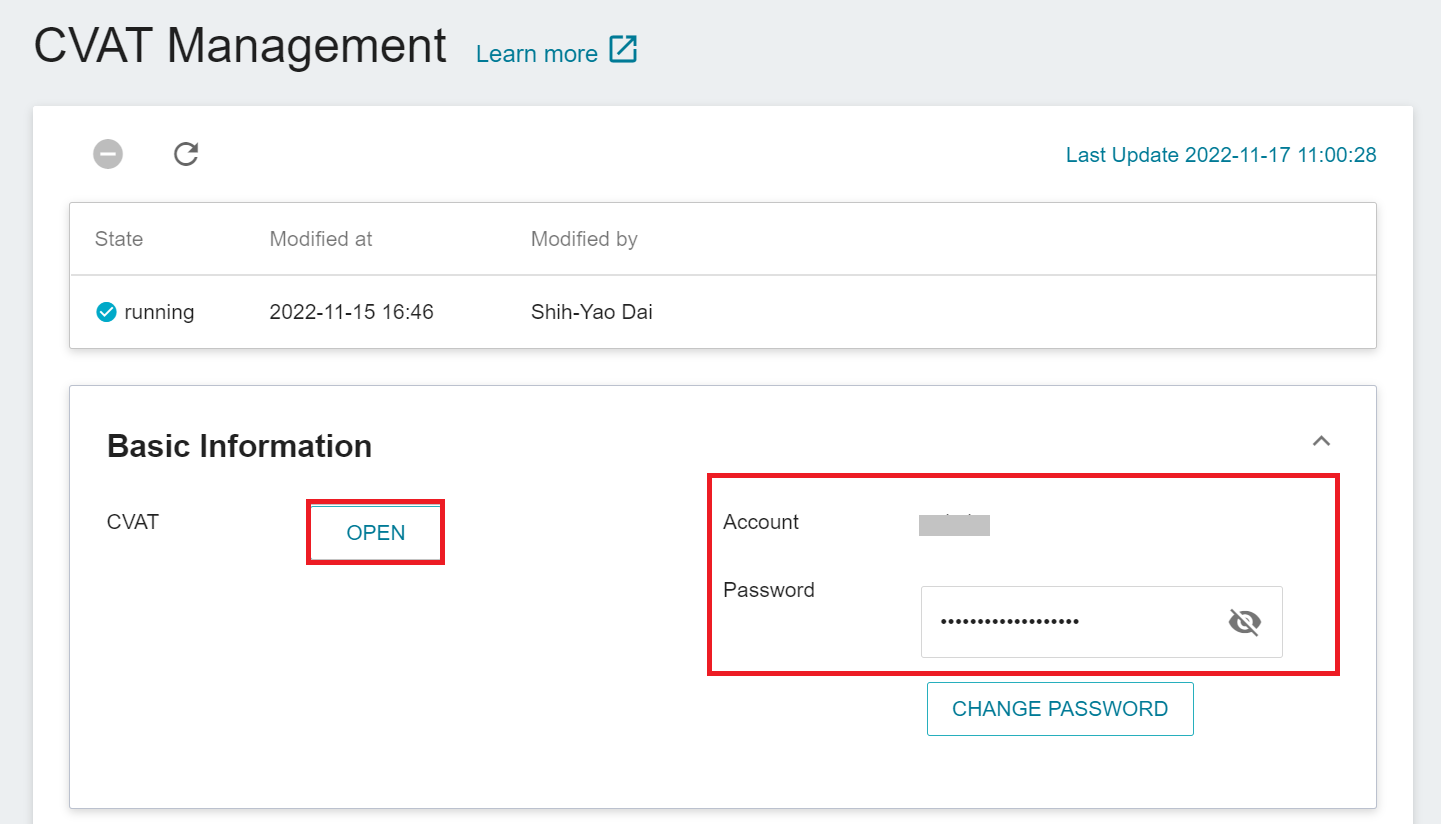Click the 'Basic Information' heading
The image size is (1441, 824).
[x=239, y=446]
